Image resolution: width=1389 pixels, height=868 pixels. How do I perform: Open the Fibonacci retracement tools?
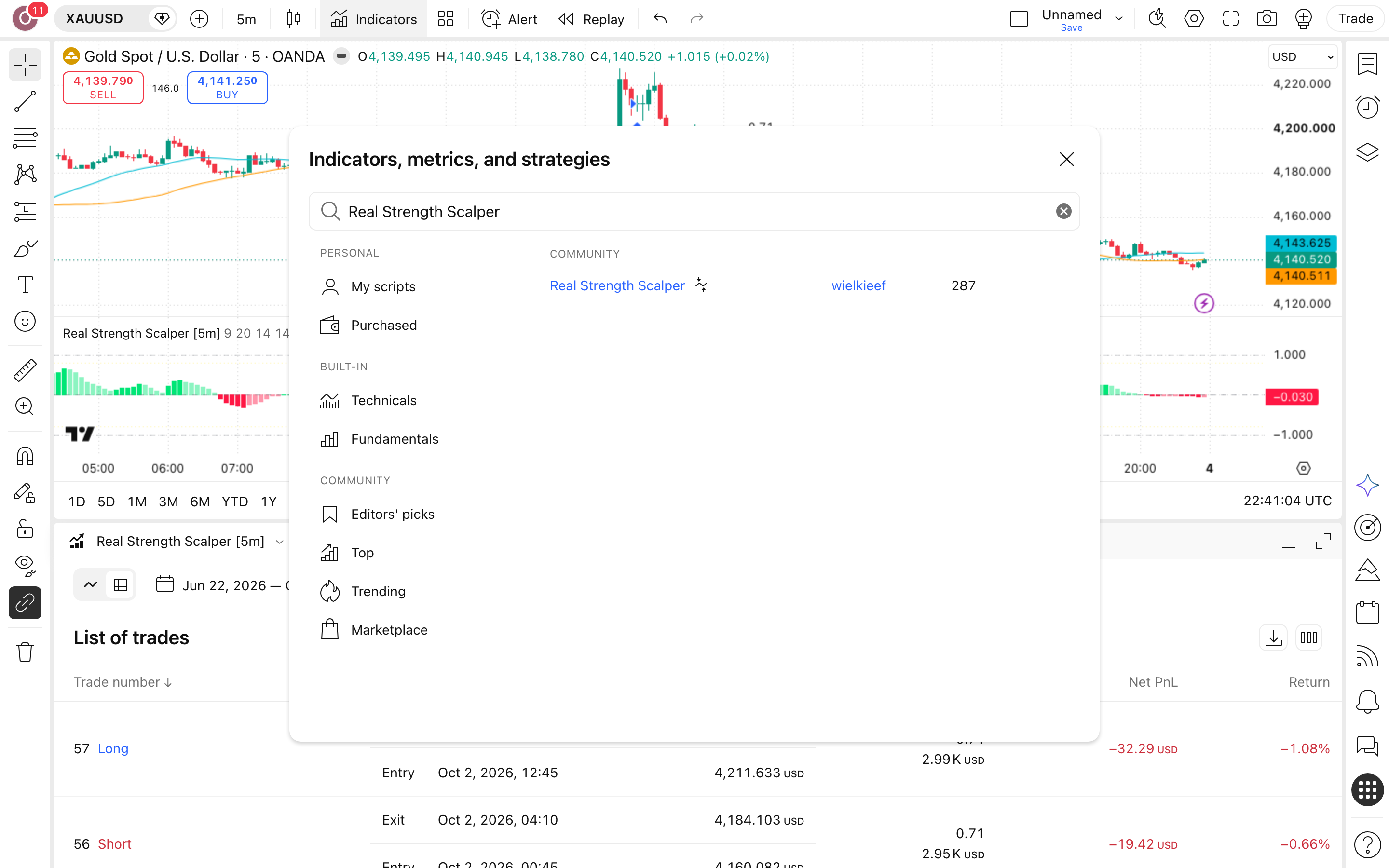click(x=25, y=138)
